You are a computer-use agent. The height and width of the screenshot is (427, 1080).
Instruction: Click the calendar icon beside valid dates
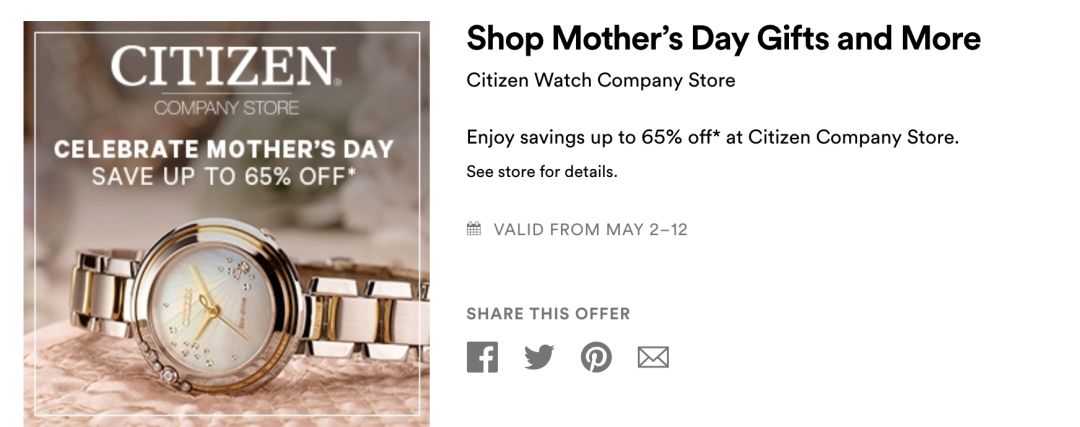pos(474,229)
